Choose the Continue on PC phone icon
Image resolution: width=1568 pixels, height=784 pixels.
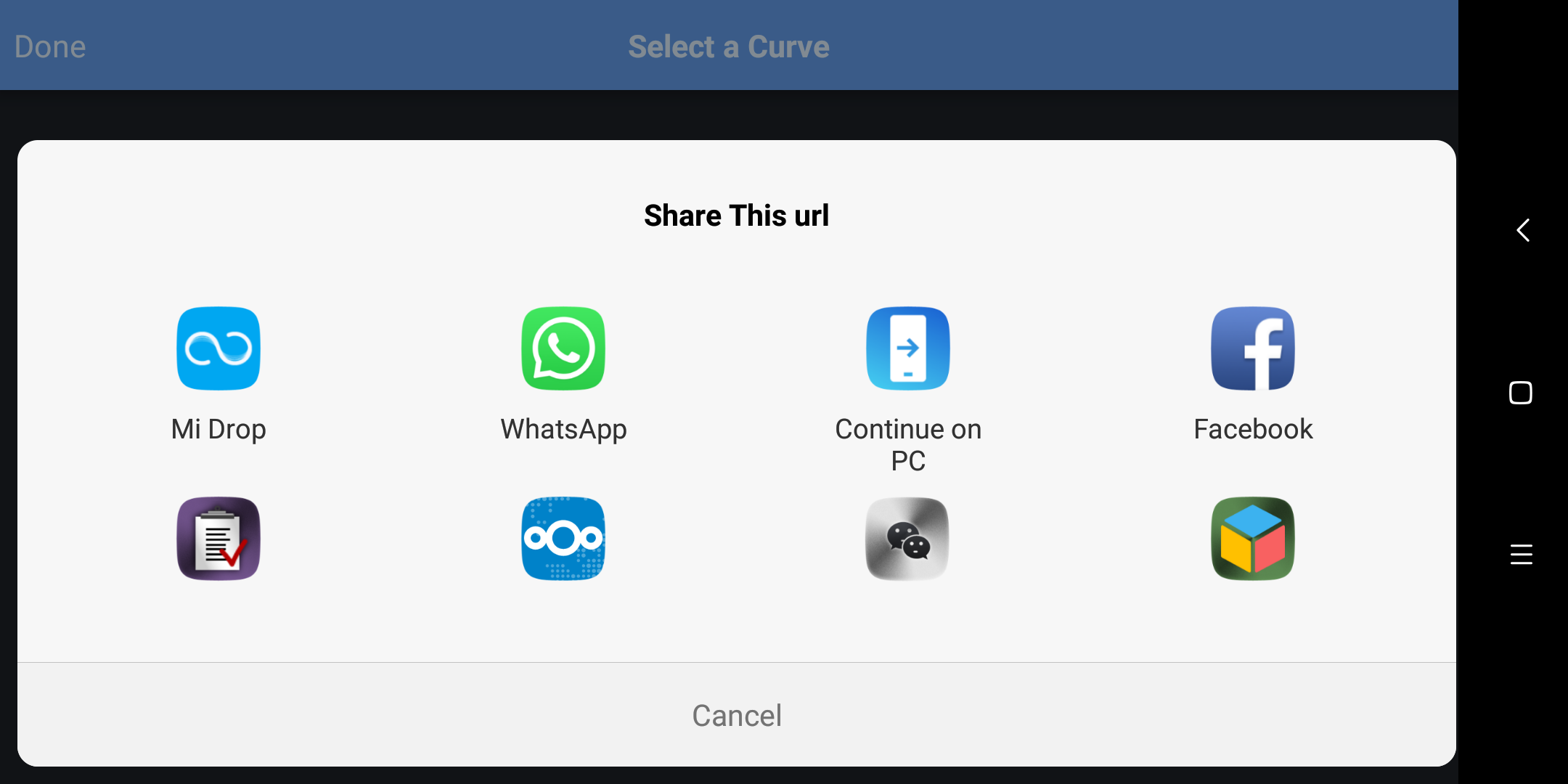pos(908,348)
